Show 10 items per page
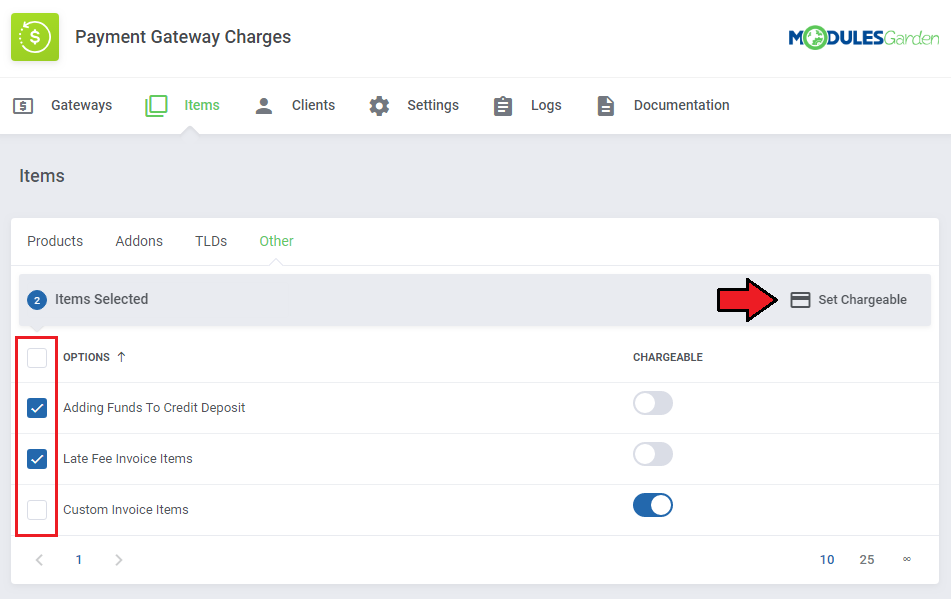Viewport: 951px width, 599px height. [x=827, y=560]
